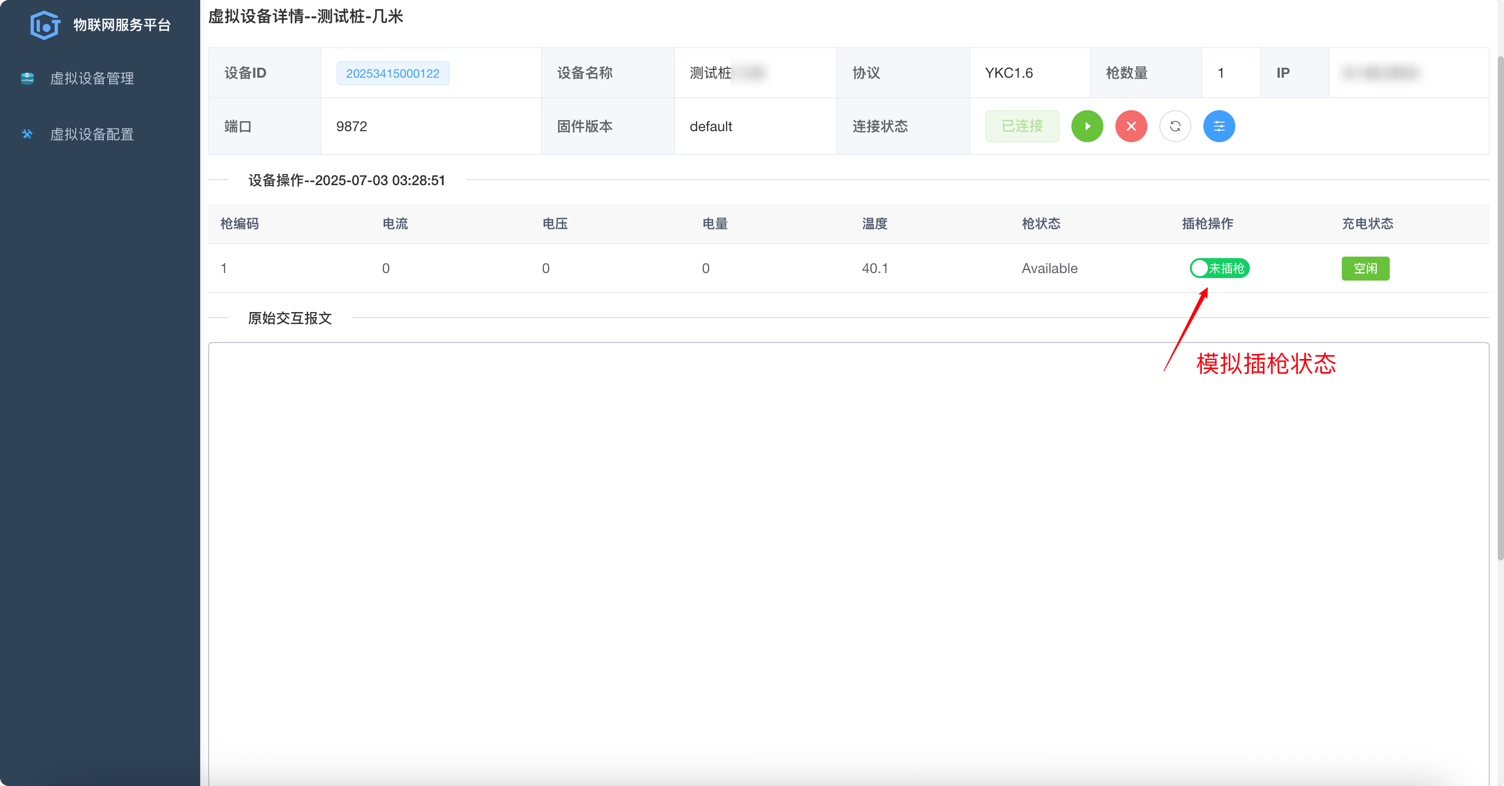This screenshot has height=786, width=1504.
Task: Click the icon beside 虚拟设备配置
Action: (x=28, y=134)
